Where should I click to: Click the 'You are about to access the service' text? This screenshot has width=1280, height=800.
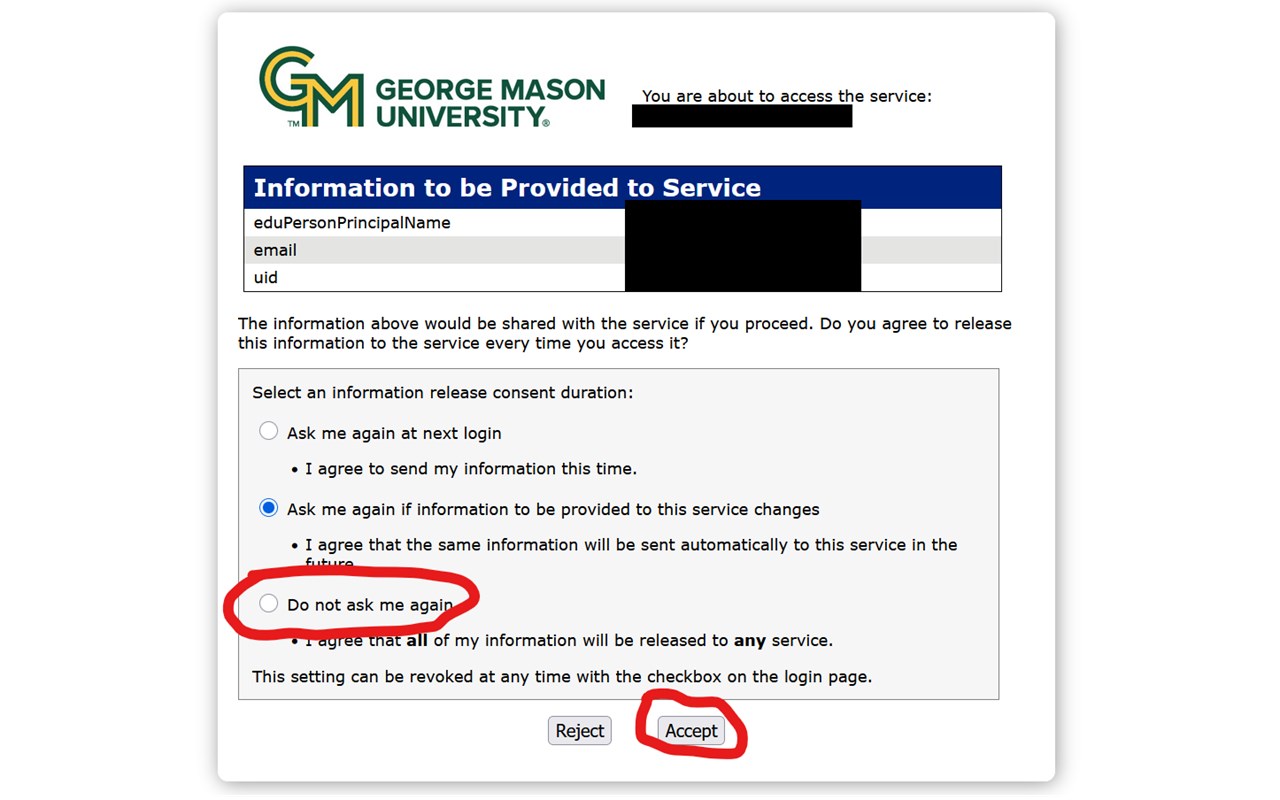787,96
